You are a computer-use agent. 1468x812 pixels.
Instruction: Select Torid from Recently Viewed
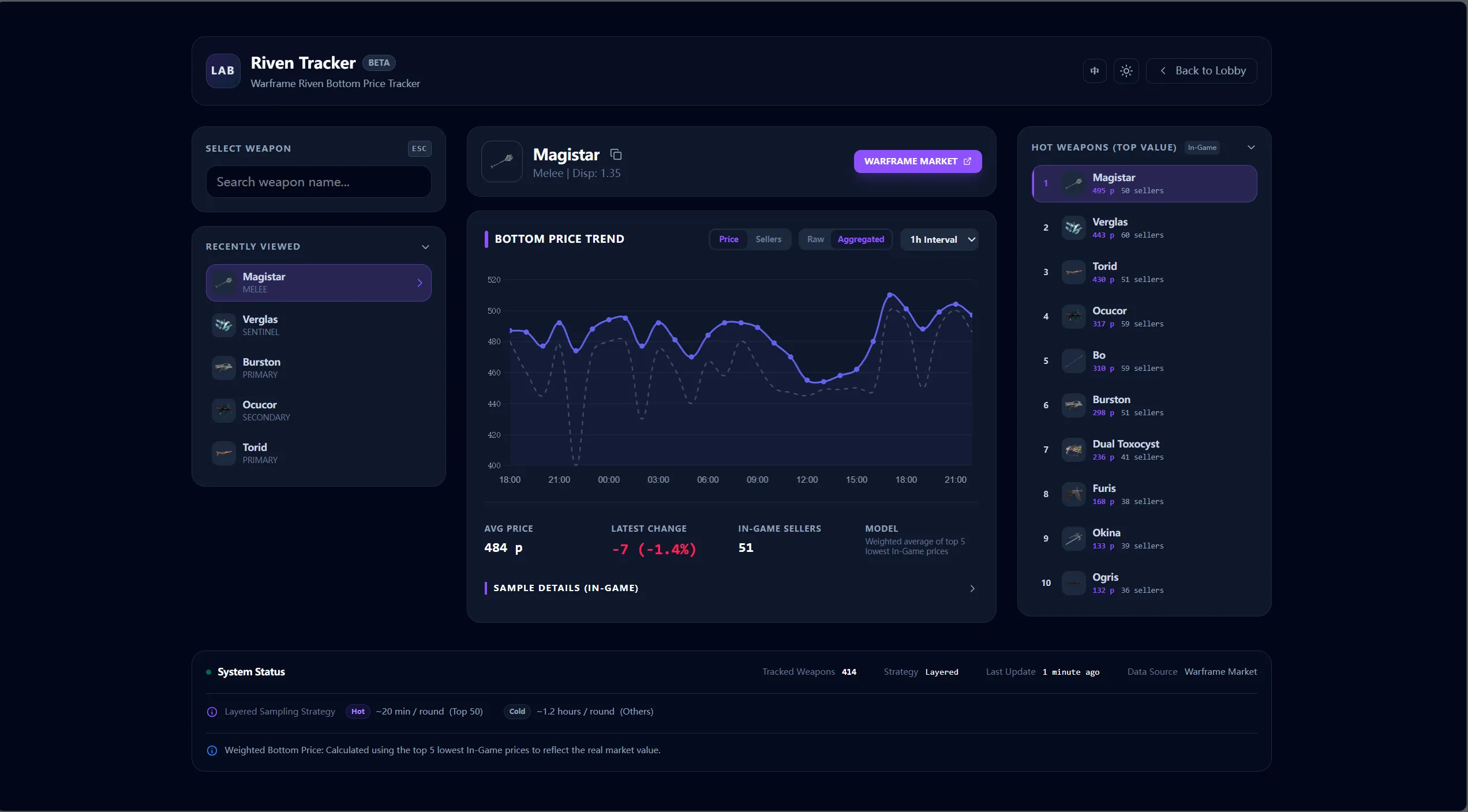tap(318, 453)
